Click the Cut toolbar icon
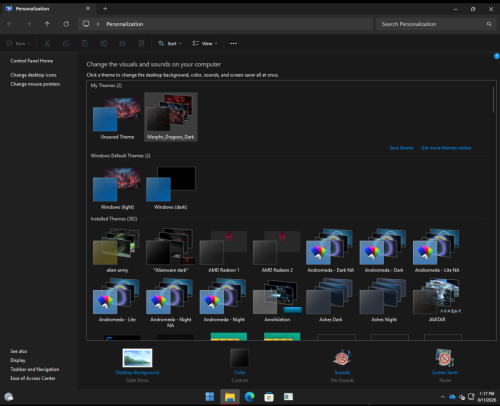 point(47,43)
